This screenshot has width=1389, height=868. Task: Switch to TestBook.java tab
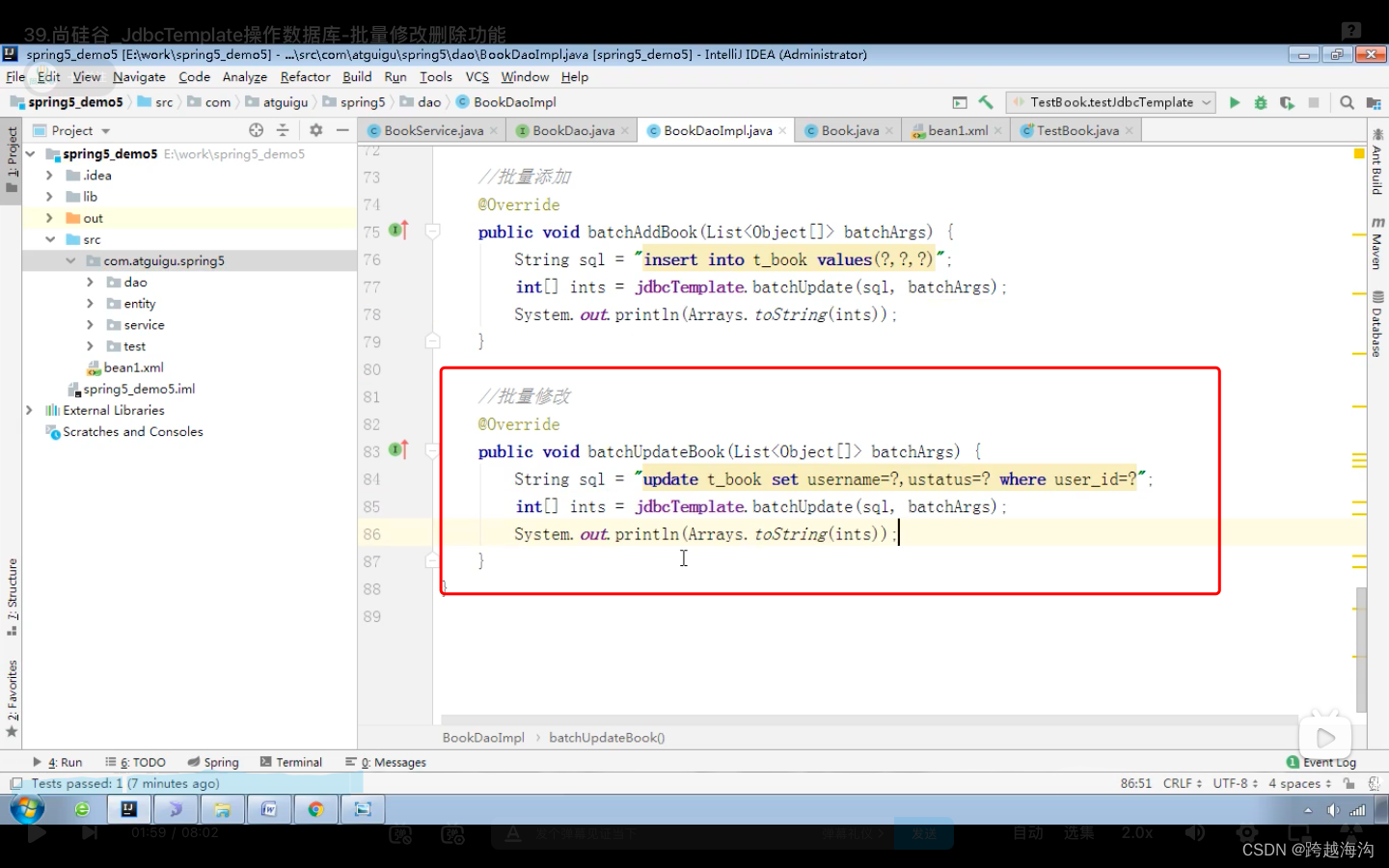click(1077, 130)
